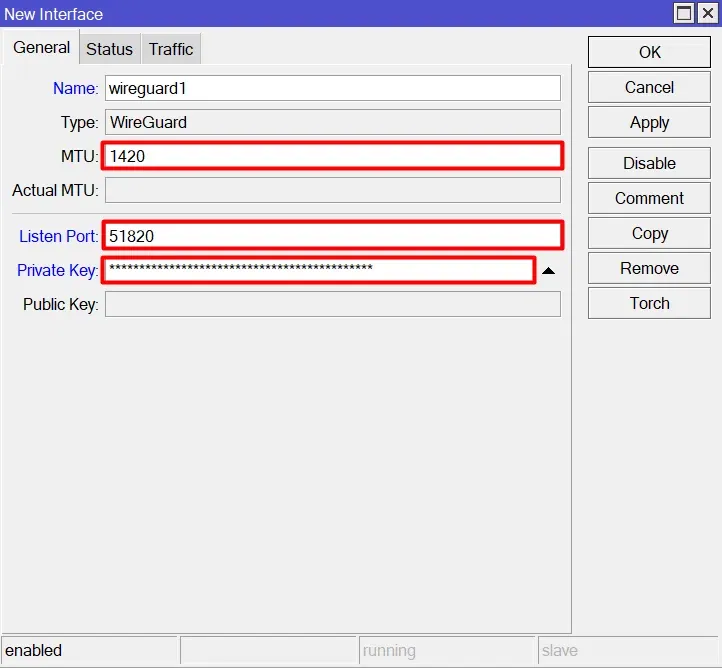Click the Copy button
722x668 pixels.
[x=649, y=233]
